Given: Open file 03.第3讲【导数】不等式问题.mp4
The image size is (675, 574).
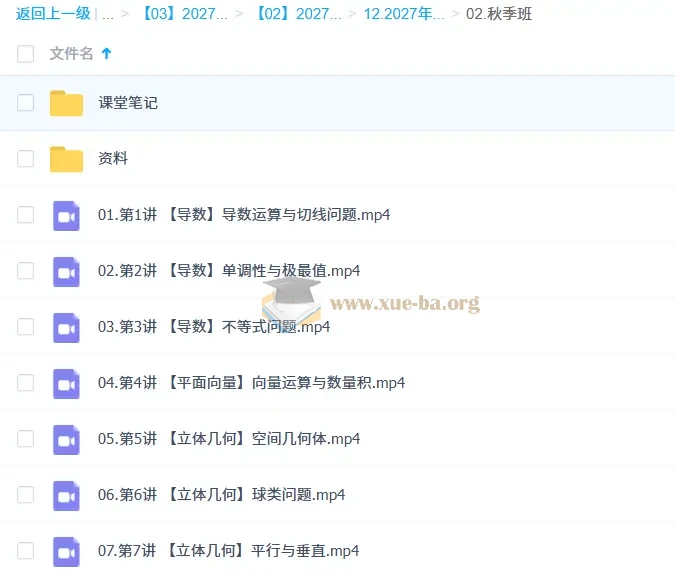Looking at the screenshot, I should click(214, 326).
